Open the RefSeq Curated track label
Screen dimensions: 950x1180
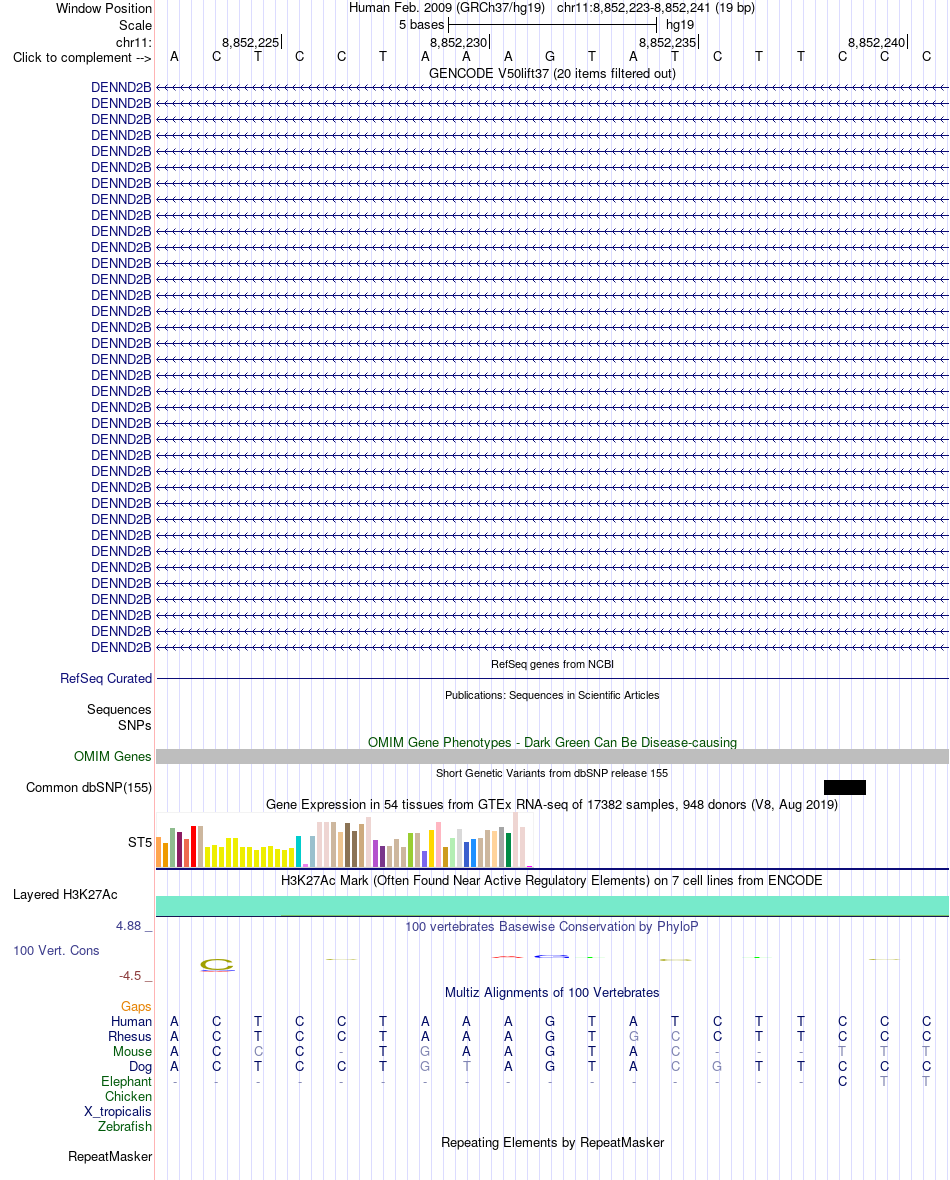(106, 678)
